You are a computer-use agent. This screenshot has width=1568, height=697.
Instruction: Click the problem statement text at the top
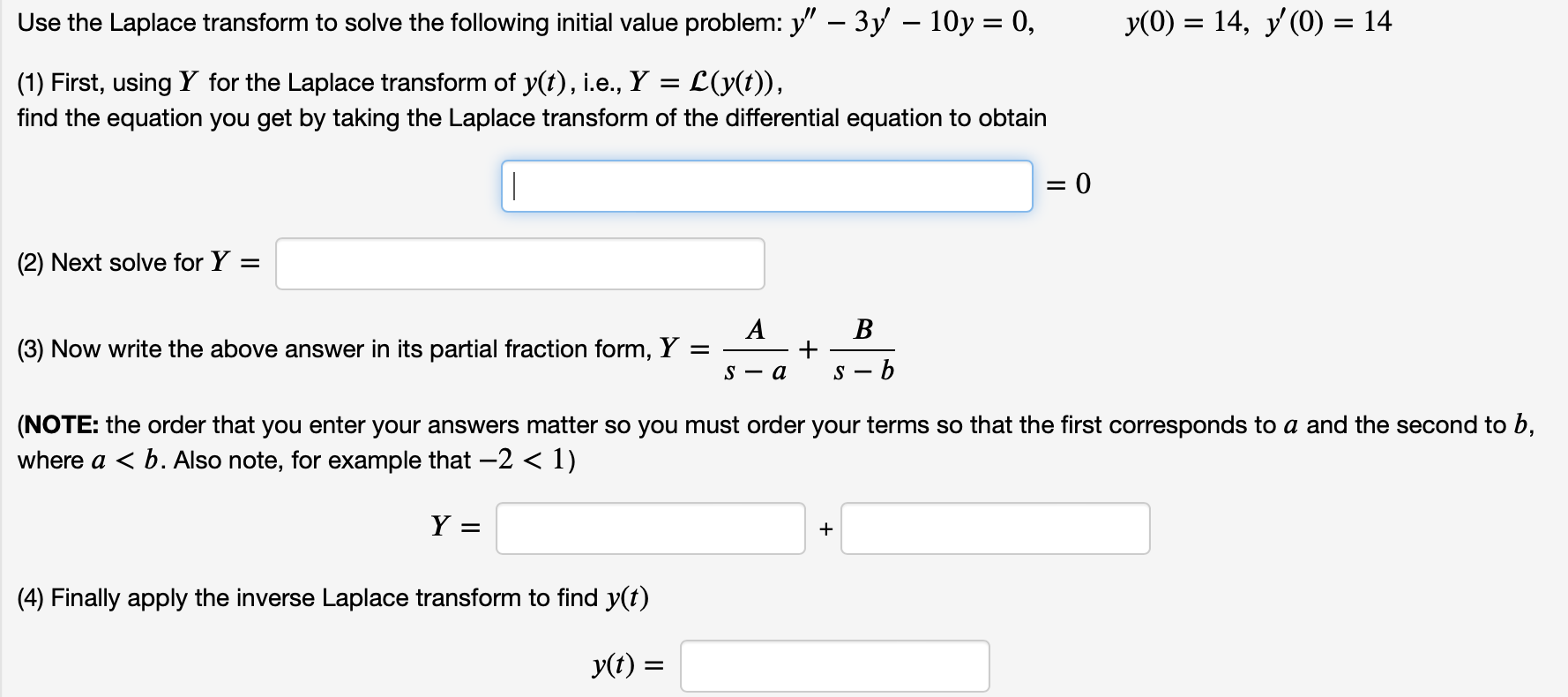[397, 22]
